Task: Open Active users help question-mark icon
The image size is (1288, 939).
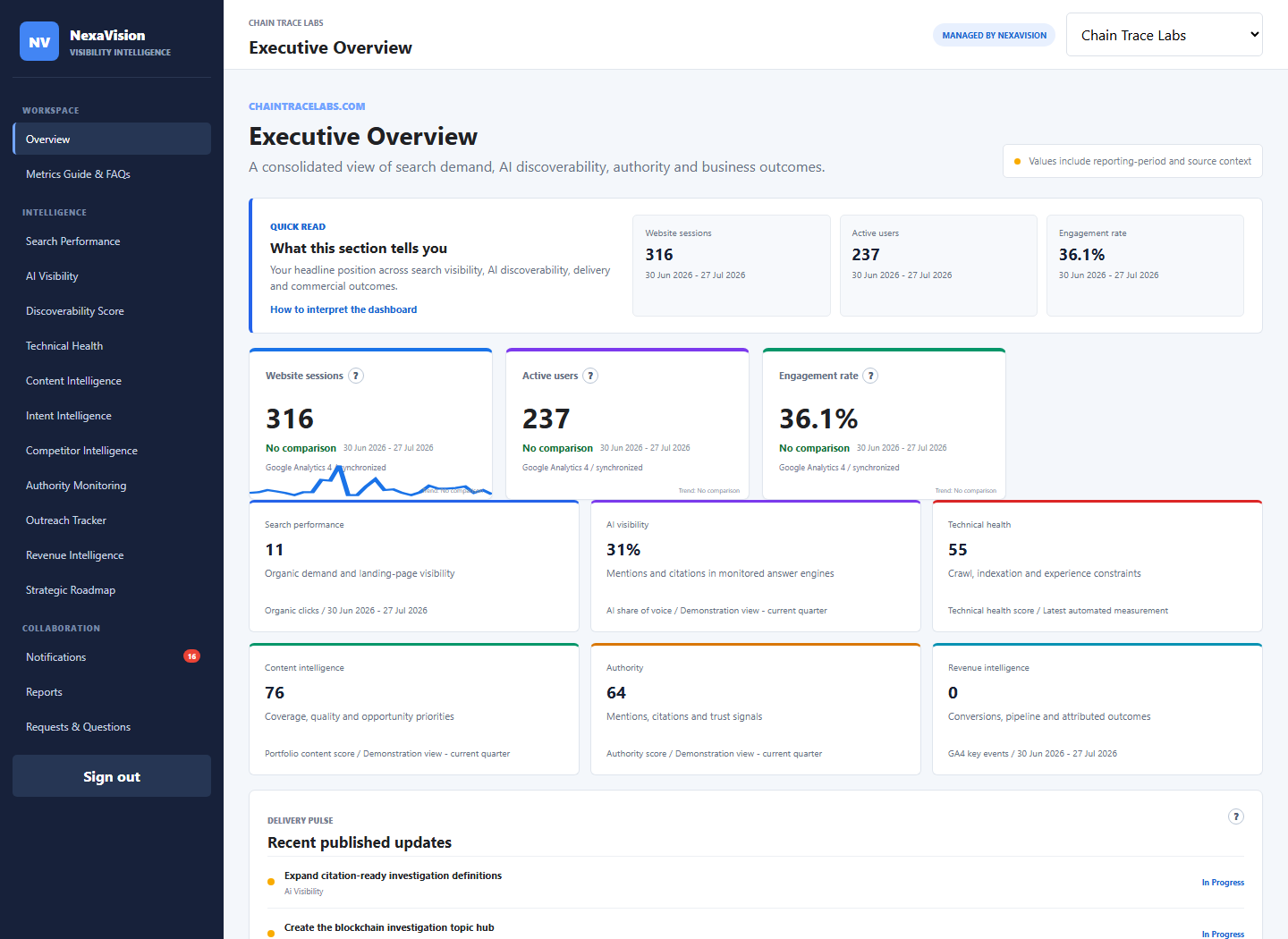Action: (590, 376)
